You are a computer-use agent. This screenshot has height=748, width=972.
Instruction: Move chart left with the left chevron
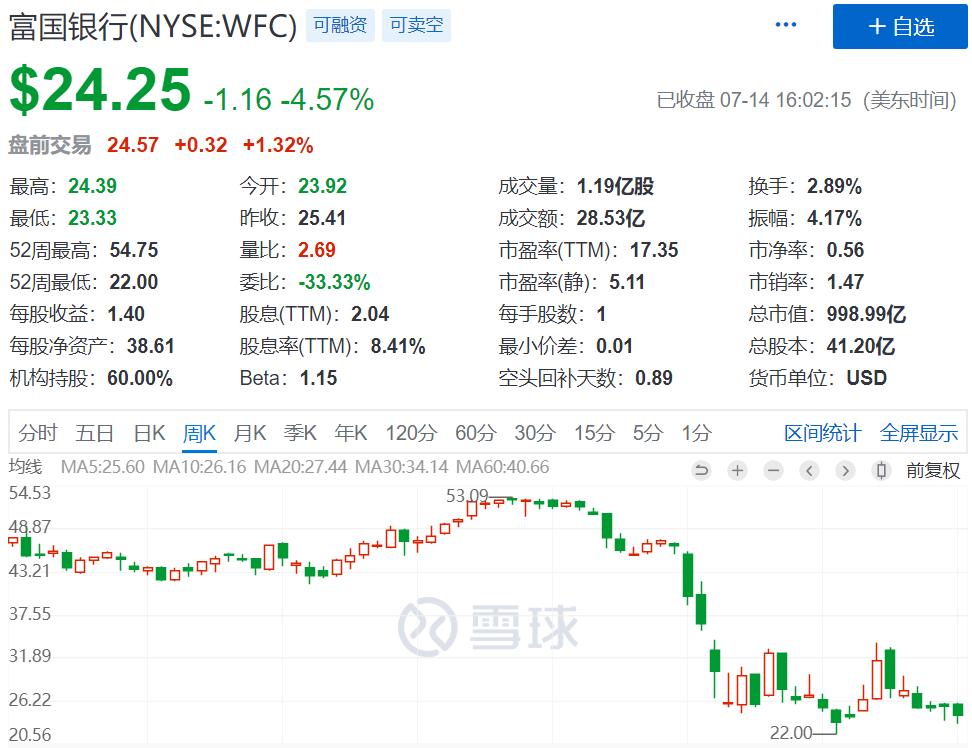[809, 471]
